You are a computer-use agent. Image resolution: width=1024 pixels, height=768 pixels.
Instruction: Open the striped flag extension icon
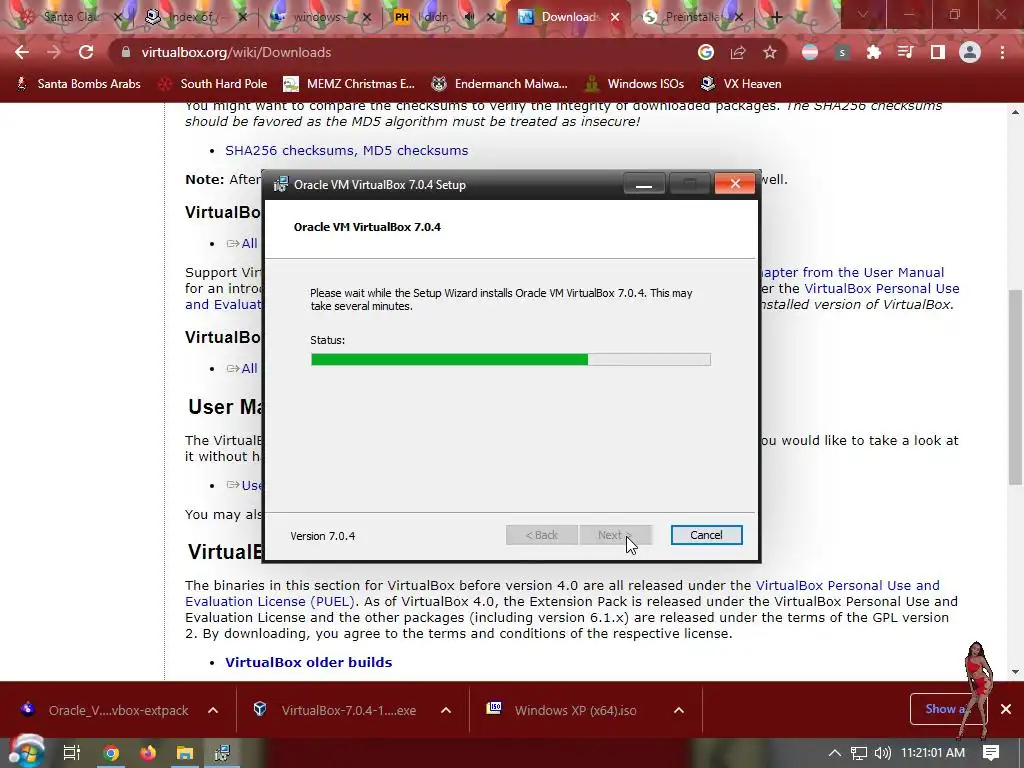tap(810, 52)
